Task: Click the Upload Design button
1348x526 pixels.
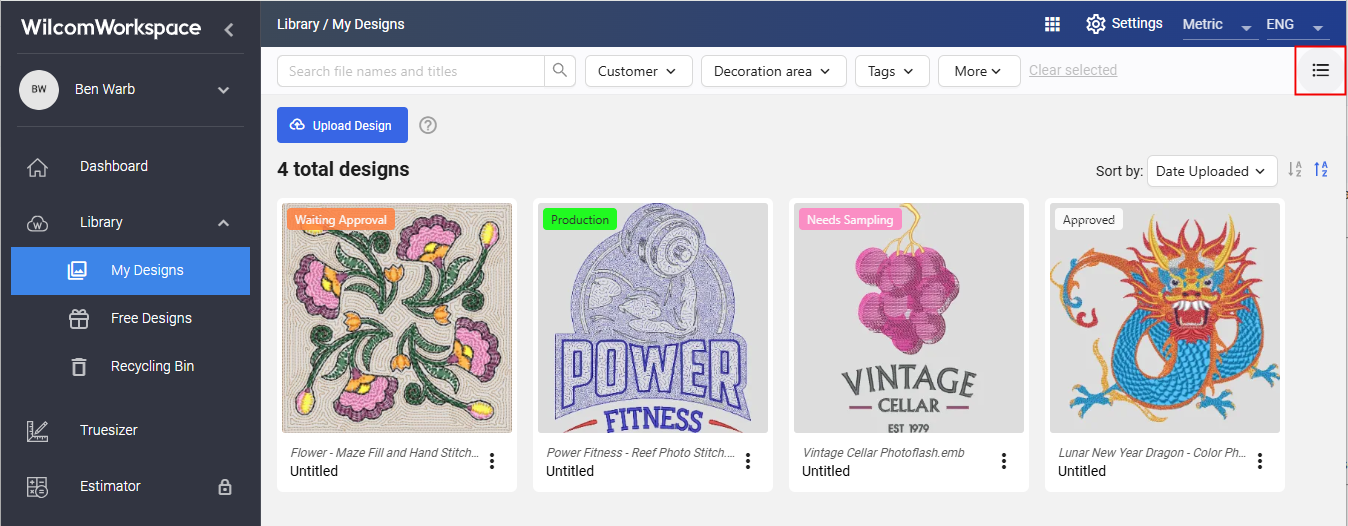Action: click(x=342, y=125)
